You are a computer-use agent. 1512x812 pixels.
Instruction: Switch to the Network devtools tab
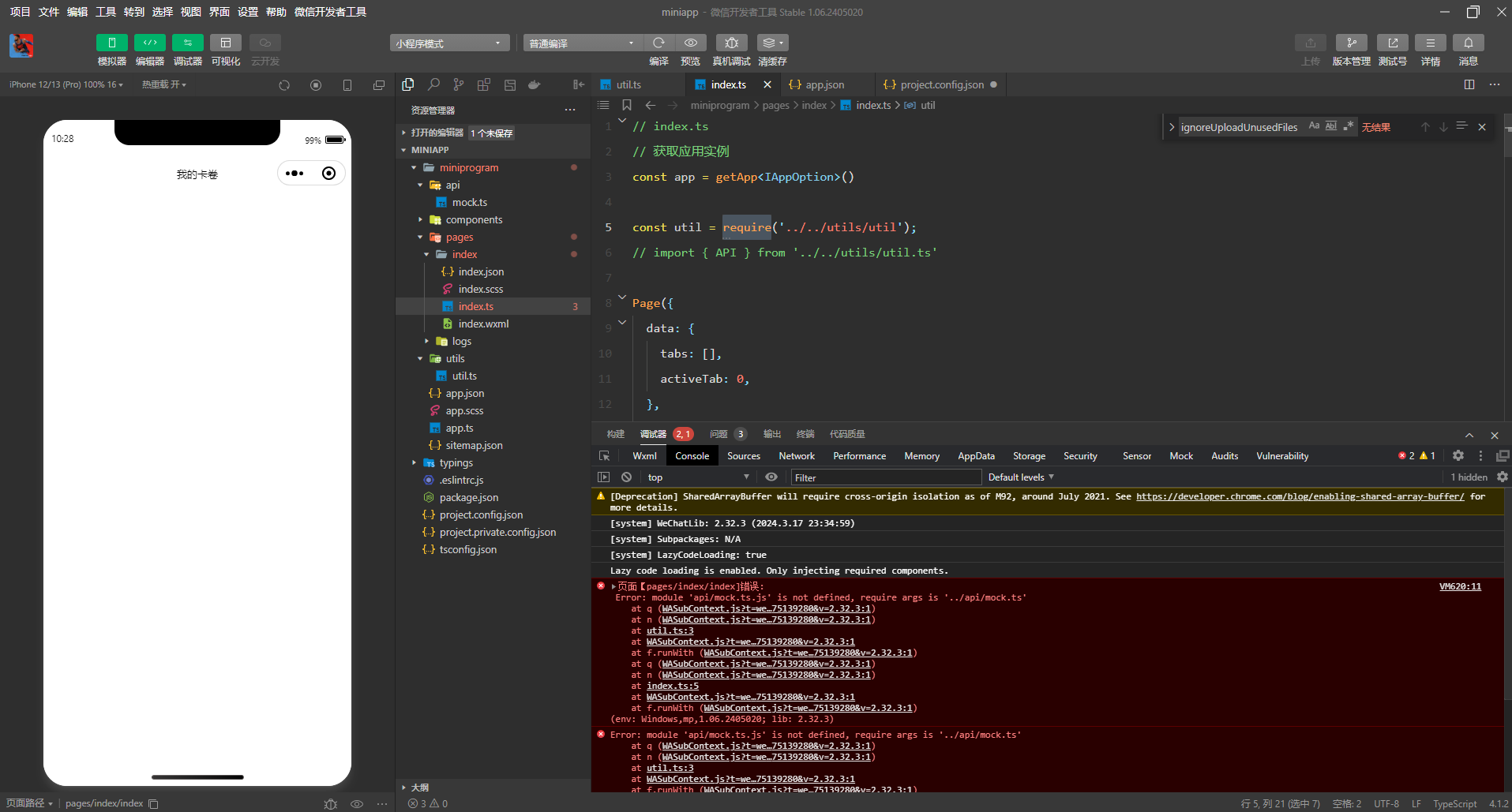[x=796, y=456]
